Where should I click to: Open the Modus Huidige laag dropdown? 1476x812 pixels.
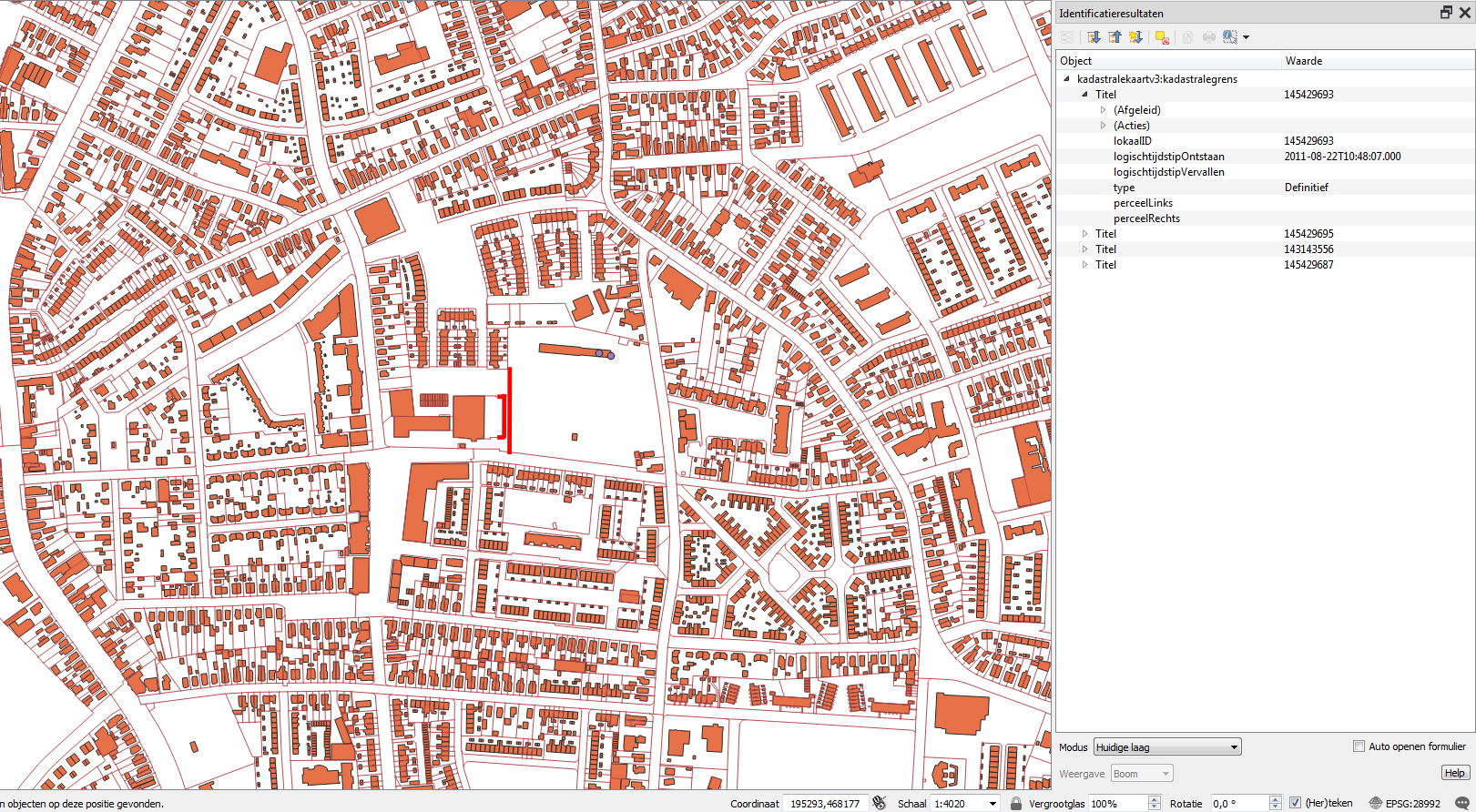1166,747
